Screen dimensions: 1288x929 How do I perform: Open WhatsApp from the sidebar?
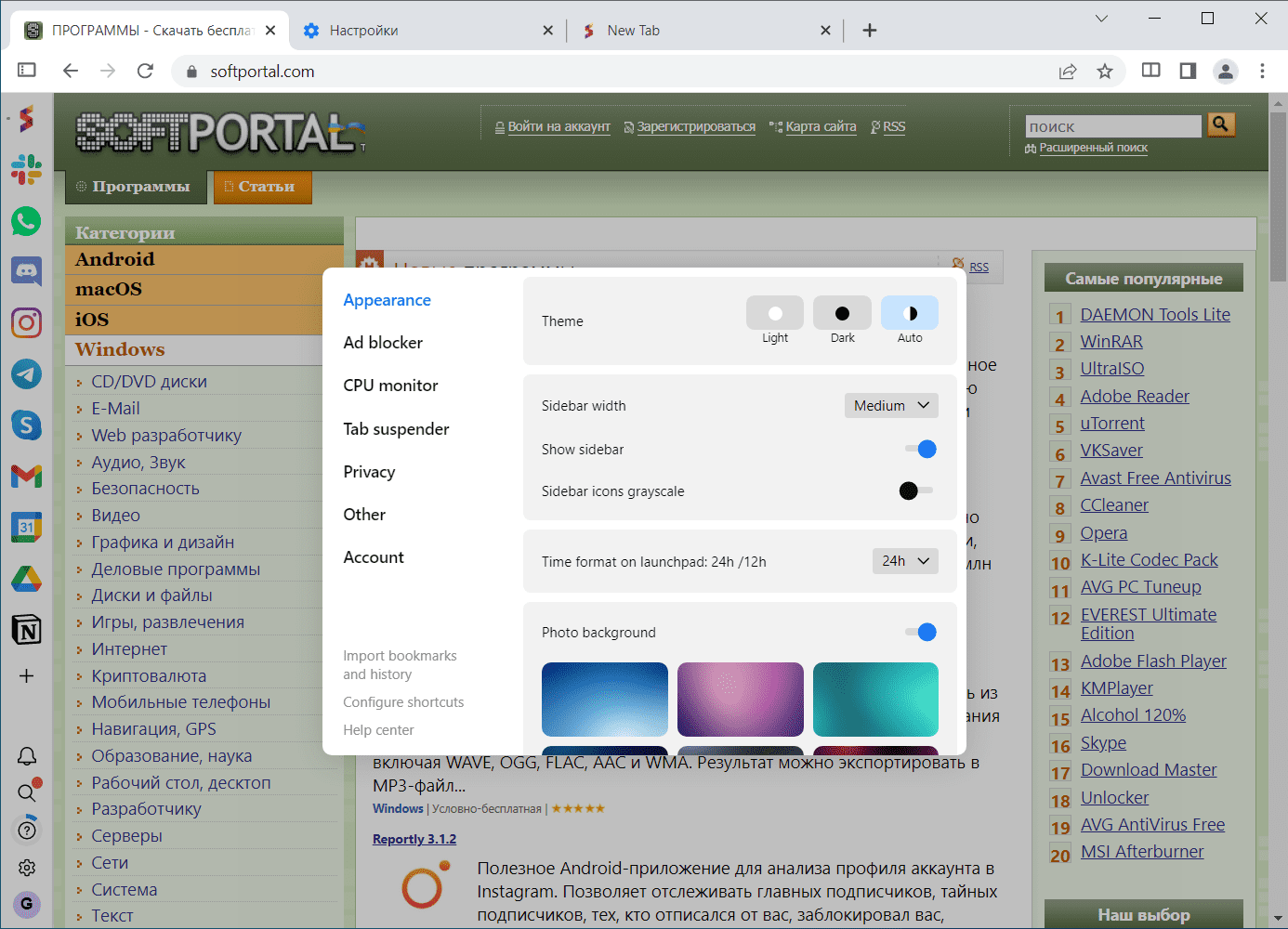tap(26, 221)
